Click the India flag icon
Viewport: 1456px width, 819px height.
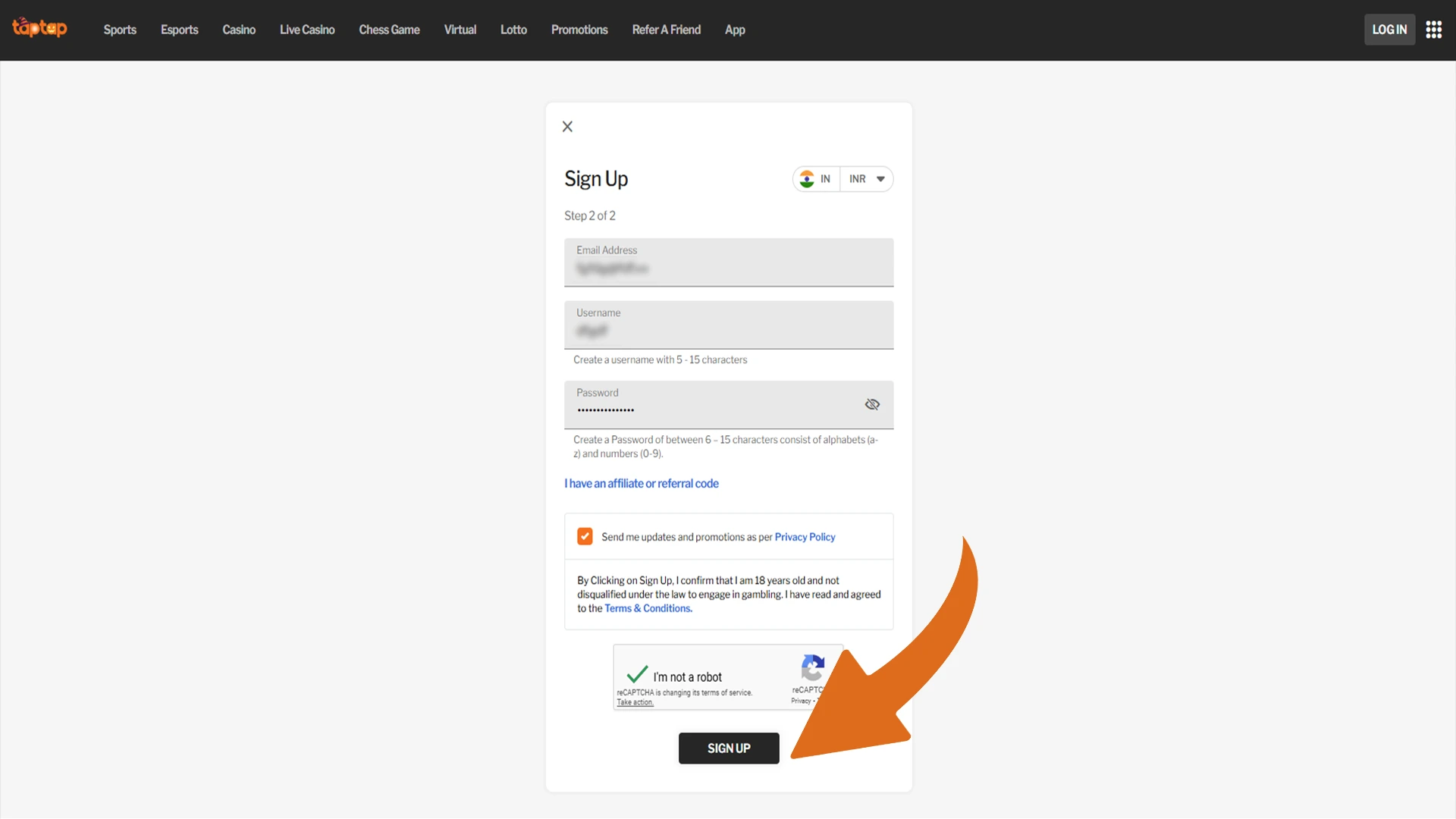[x=807, y=179]
